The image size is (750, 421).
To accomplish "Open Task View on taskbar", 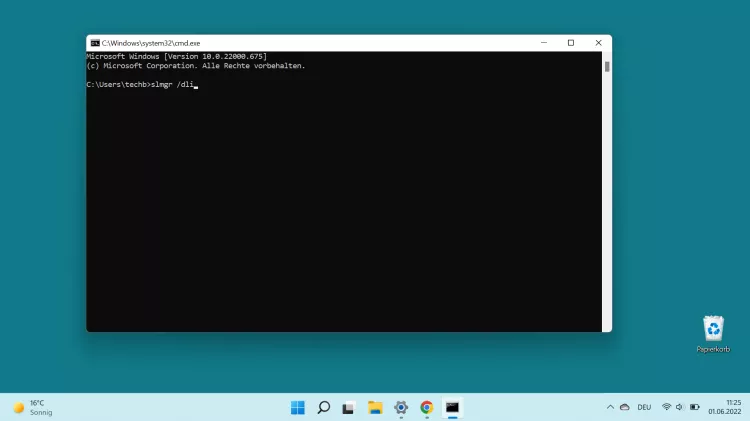I will [348, 408].
